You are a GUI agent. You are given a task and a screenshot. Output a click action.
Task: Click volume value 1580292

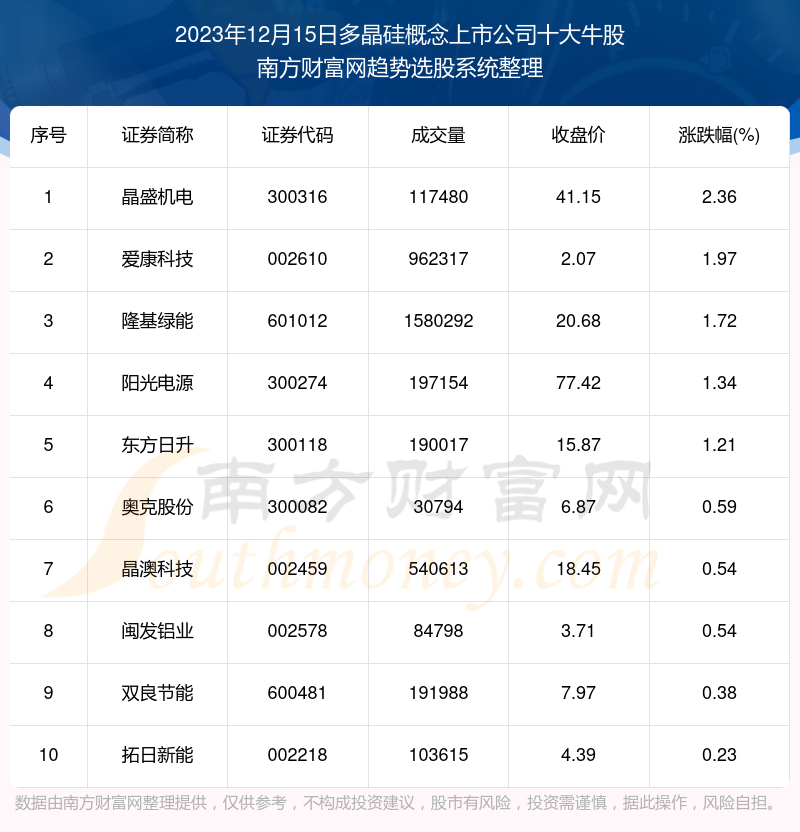coord(438,321)
